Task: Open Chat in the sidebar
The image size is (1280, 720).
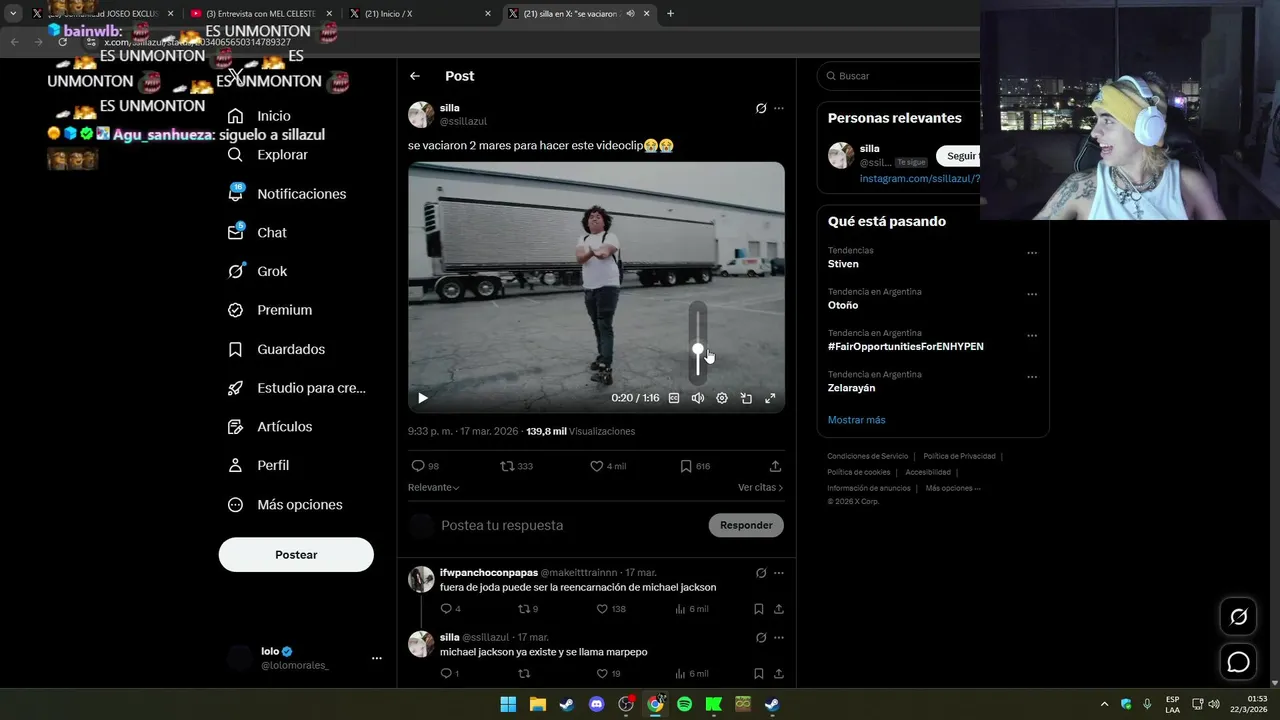Action: [257, 232]
